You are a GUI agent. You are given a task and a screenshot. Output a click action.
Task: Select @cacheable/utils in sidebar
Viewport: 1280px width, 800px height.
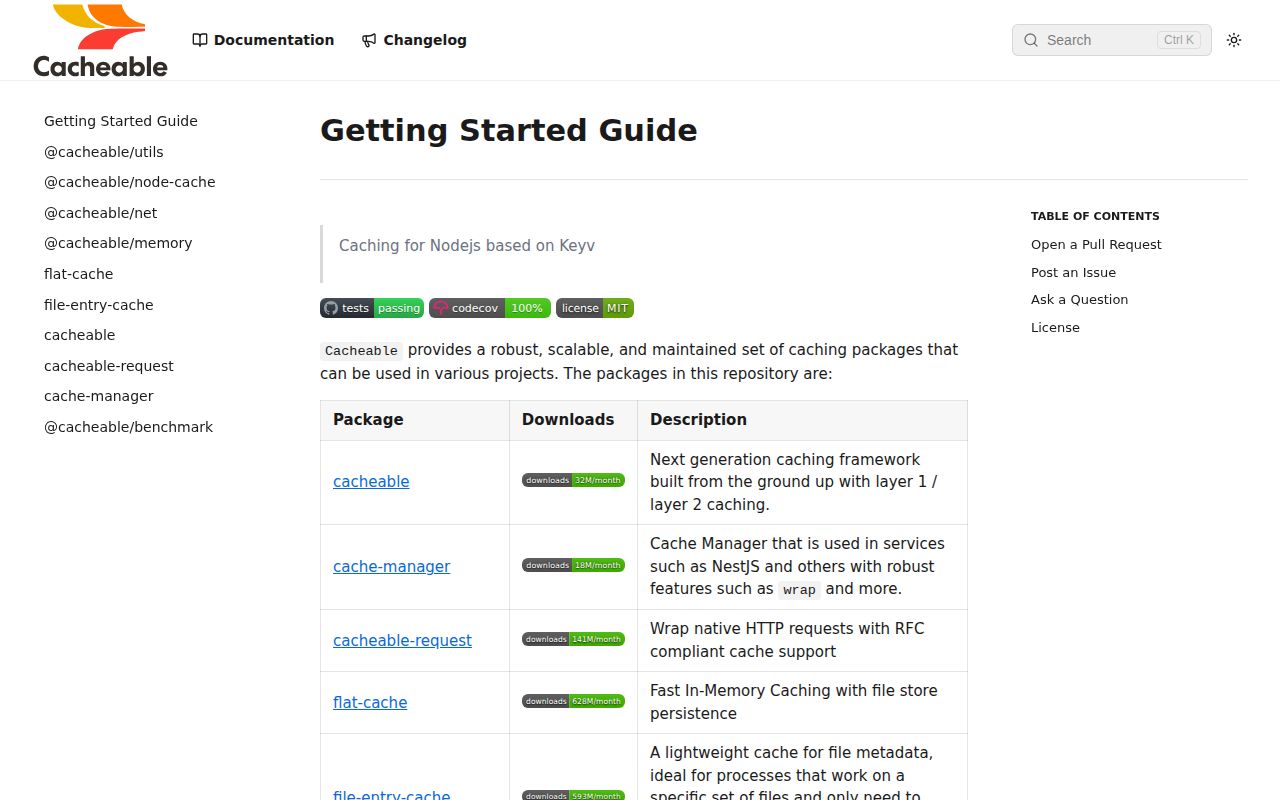pos(104,152)
